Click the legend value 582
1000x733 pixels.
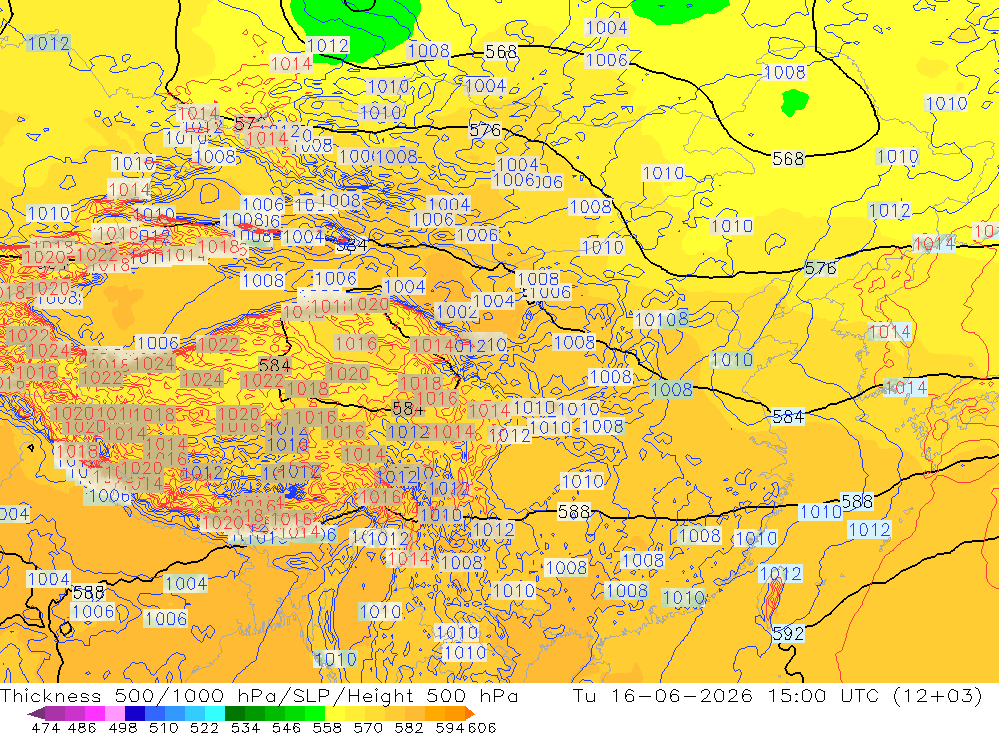click(409, 727)
